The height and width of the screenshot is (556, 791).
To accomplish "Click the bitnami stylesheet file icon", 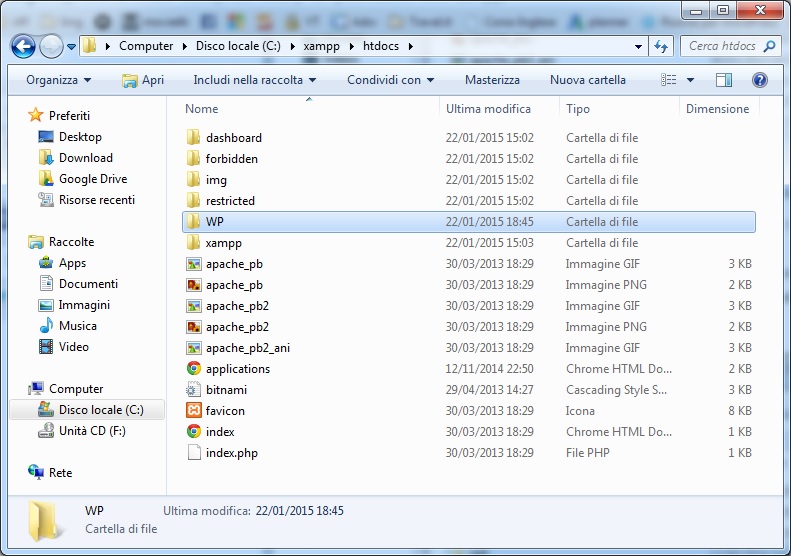I will 194,390.
